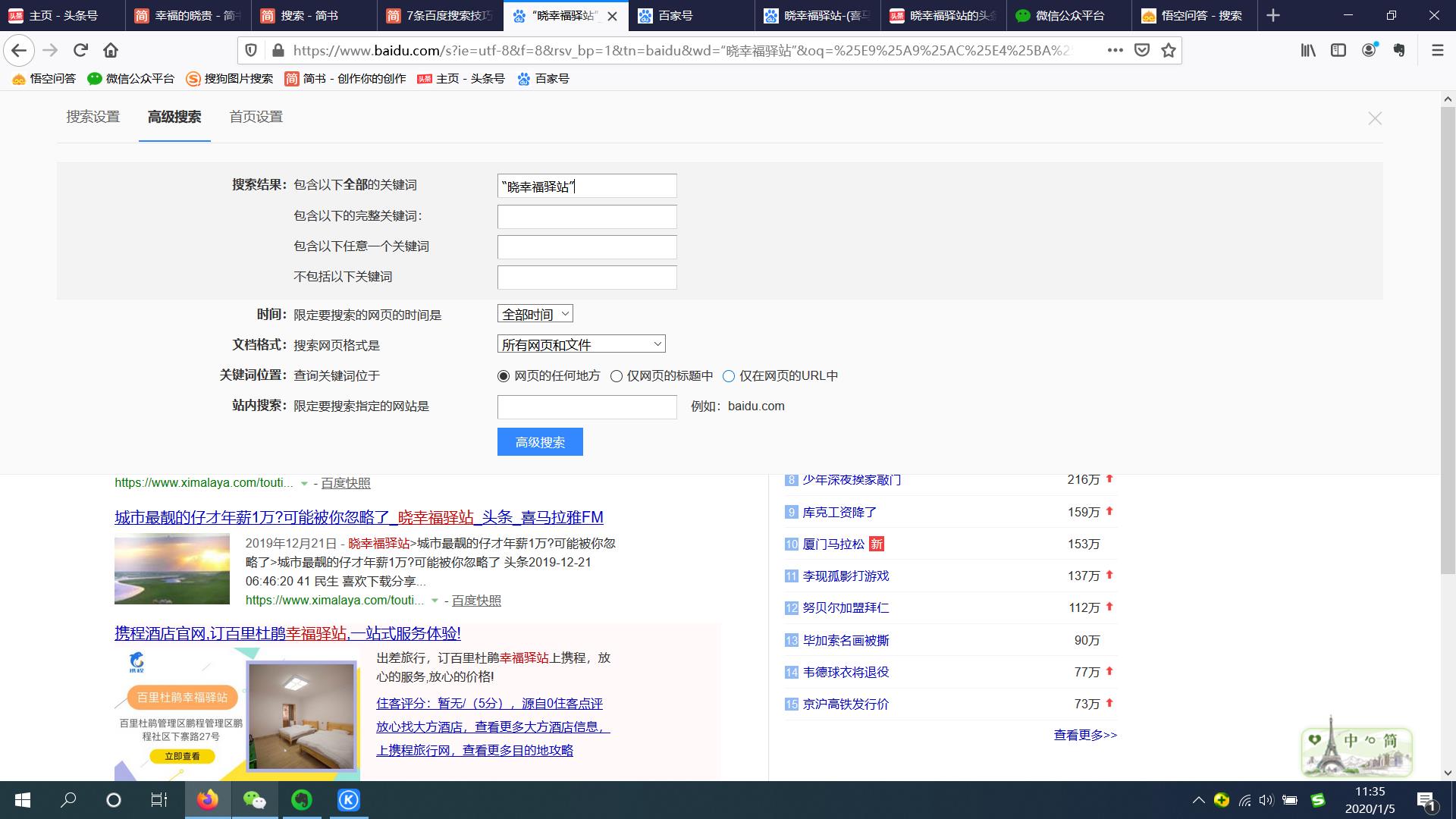Switch to 主页 - 头条号 browser tab
The height and width of the screenshot is (819, 1456).
[x=63, y=16]
